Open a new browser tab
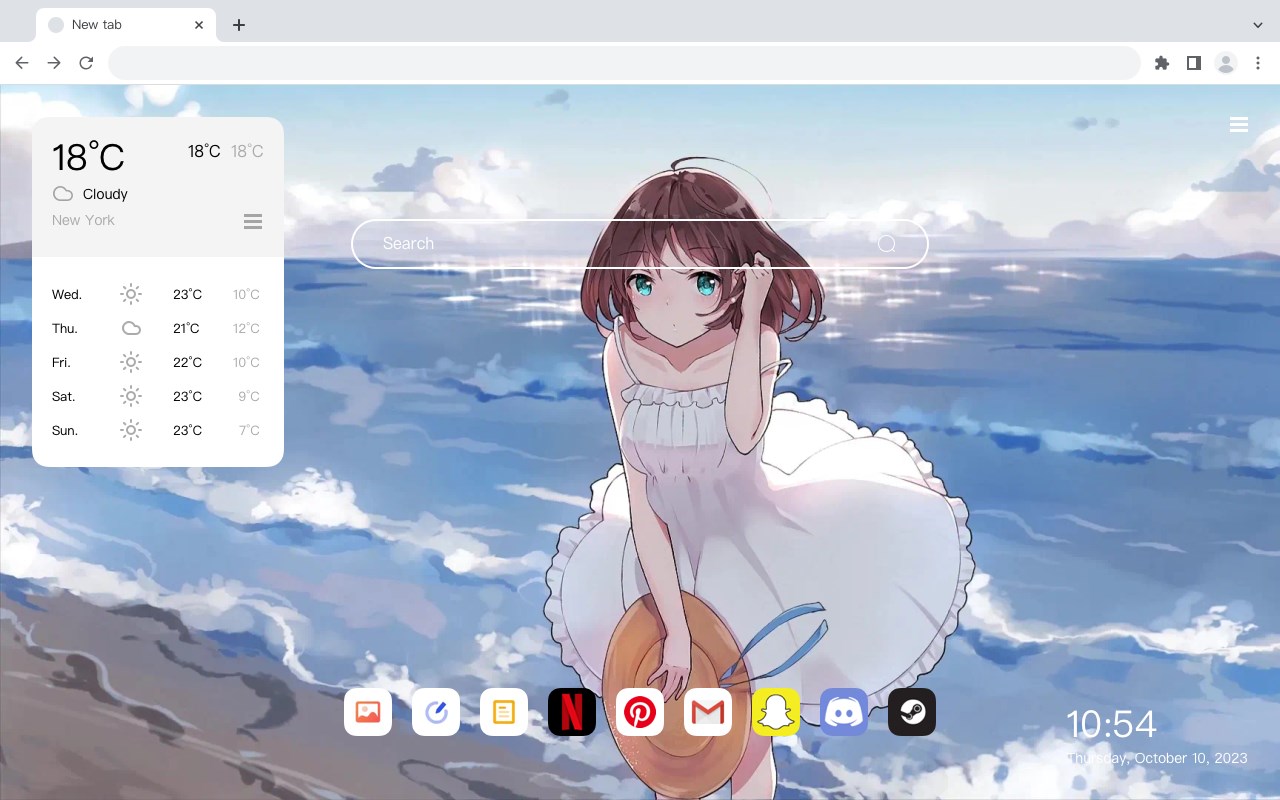 [x=238, y=25]
